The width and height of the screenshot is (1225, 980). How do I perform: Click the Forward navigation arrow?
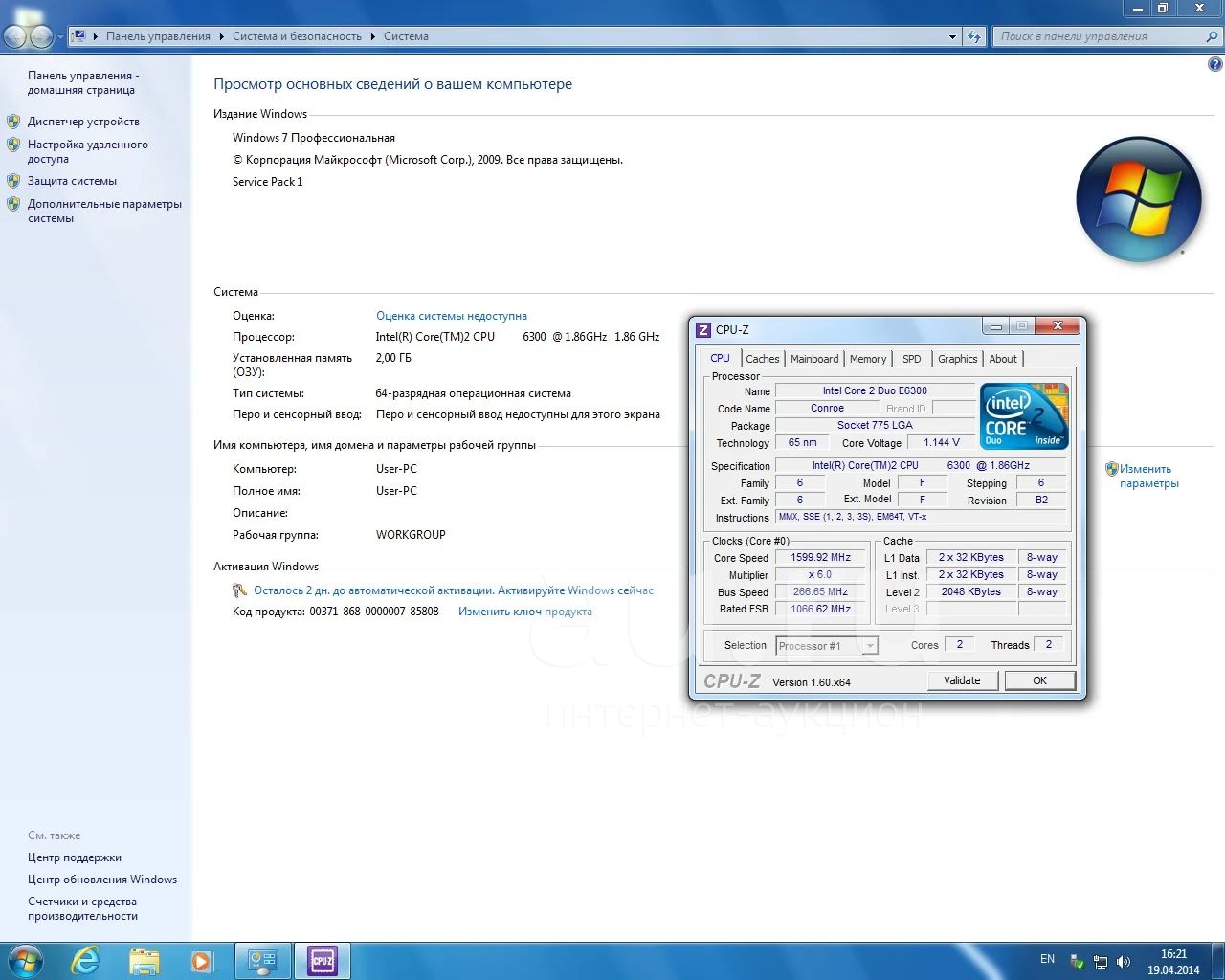tap(41, 36)
